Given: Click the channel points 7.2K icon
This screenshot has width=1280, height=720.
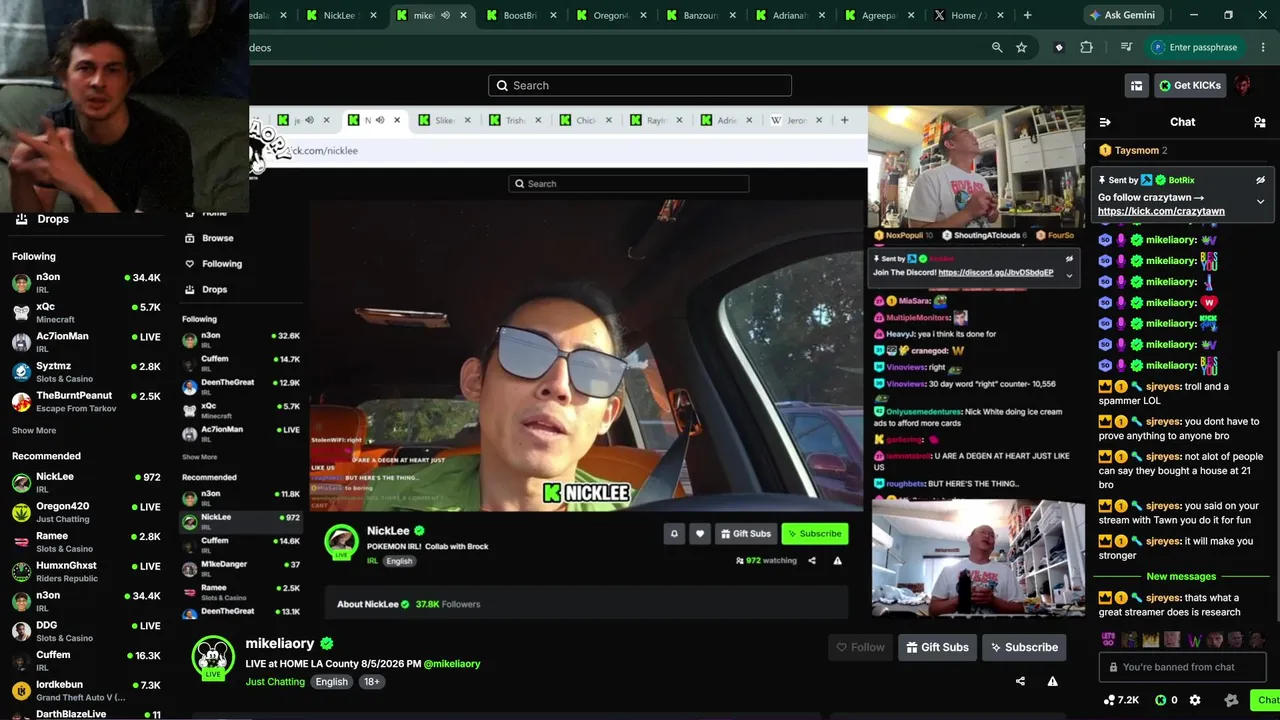Looking at the screenshot, I should click(x=1121, y=700).
